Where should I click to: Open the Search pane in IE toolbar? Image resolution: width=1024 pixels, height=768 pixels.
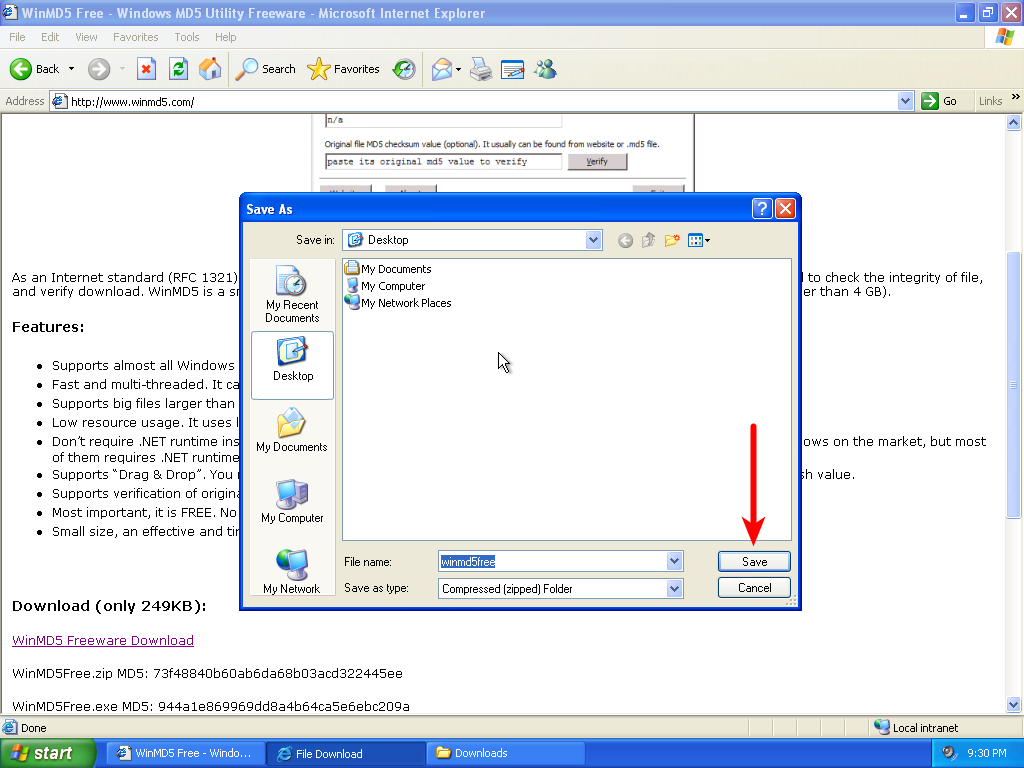265,69
